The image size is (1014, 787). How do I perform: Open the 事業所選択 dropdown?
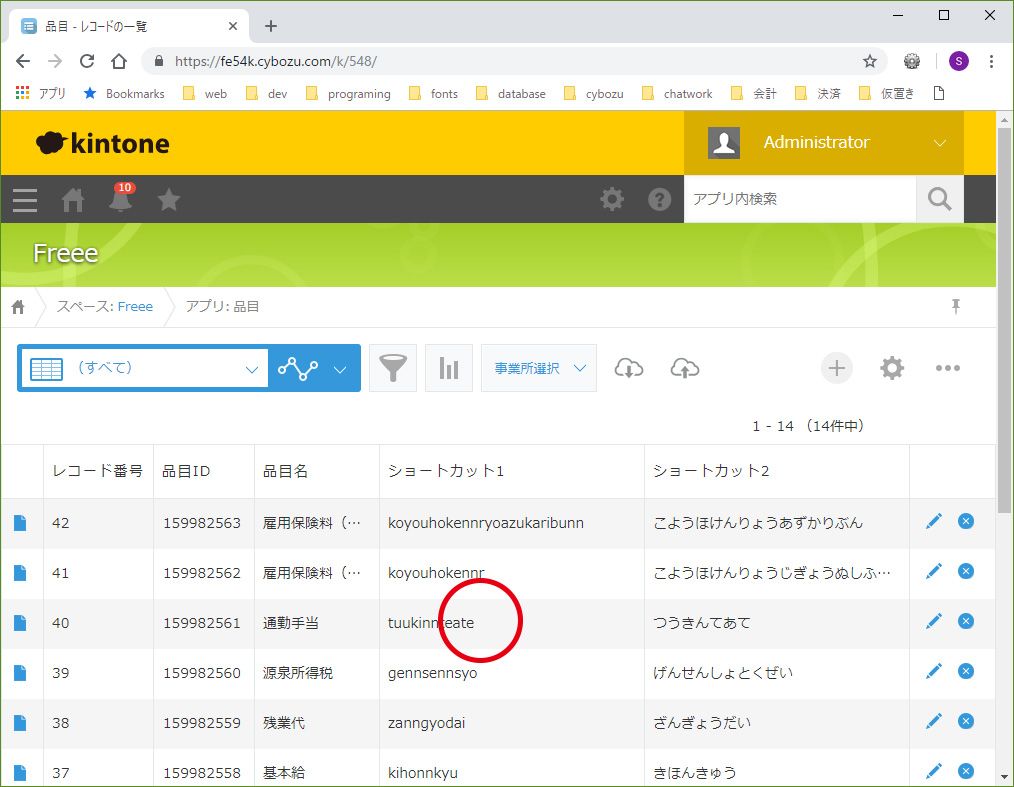click(539, 368)
